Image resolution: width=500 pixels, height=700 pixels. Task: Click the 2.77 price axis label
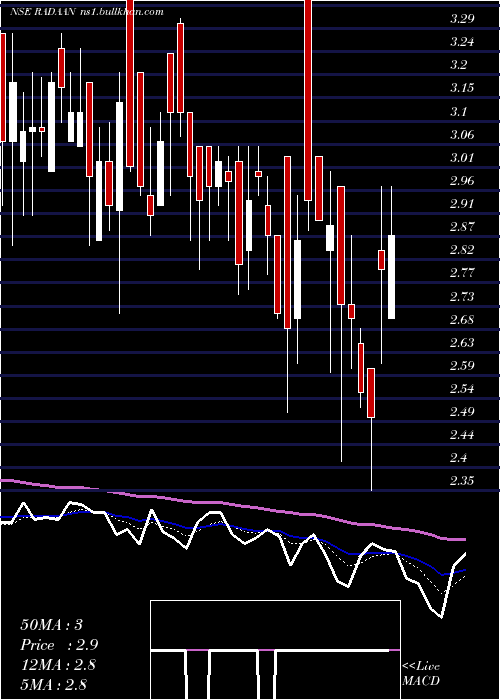[x=462, y=273]
